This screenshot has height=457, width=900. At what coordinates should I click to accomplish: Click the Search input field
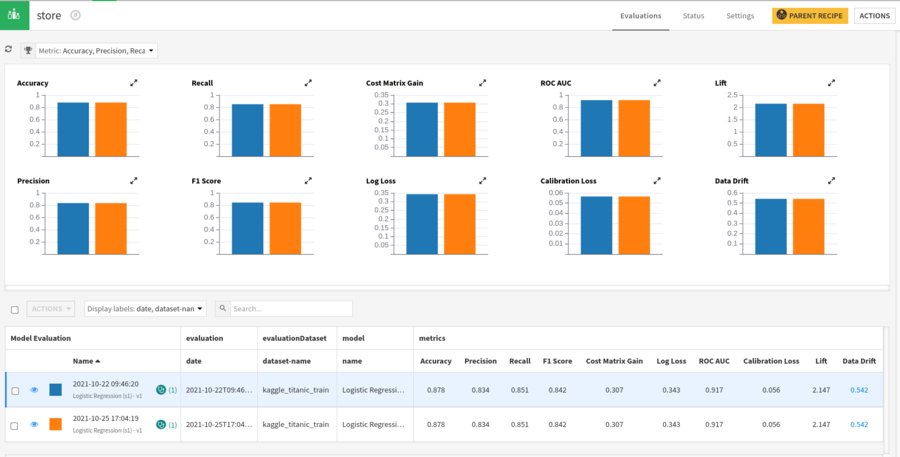292,308
